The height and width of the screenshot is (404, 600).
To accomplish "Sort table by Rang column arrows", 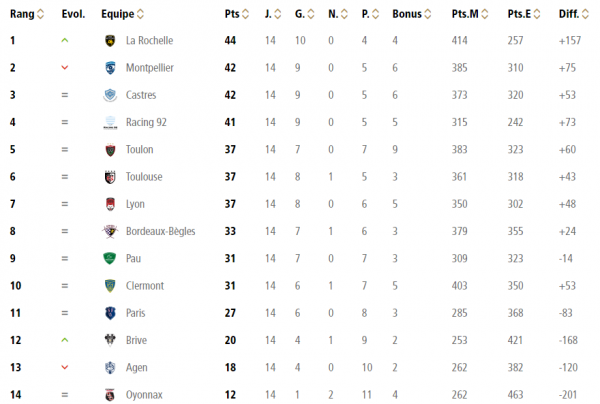I will point(40,14).
